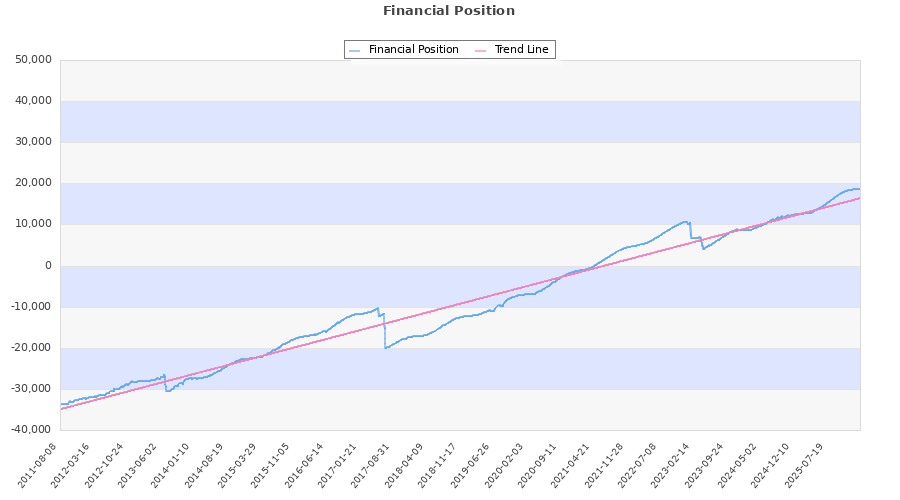
Task: Toggle the Financial Position legend entry
Action: pyautogui.click(x=413, y=50)
